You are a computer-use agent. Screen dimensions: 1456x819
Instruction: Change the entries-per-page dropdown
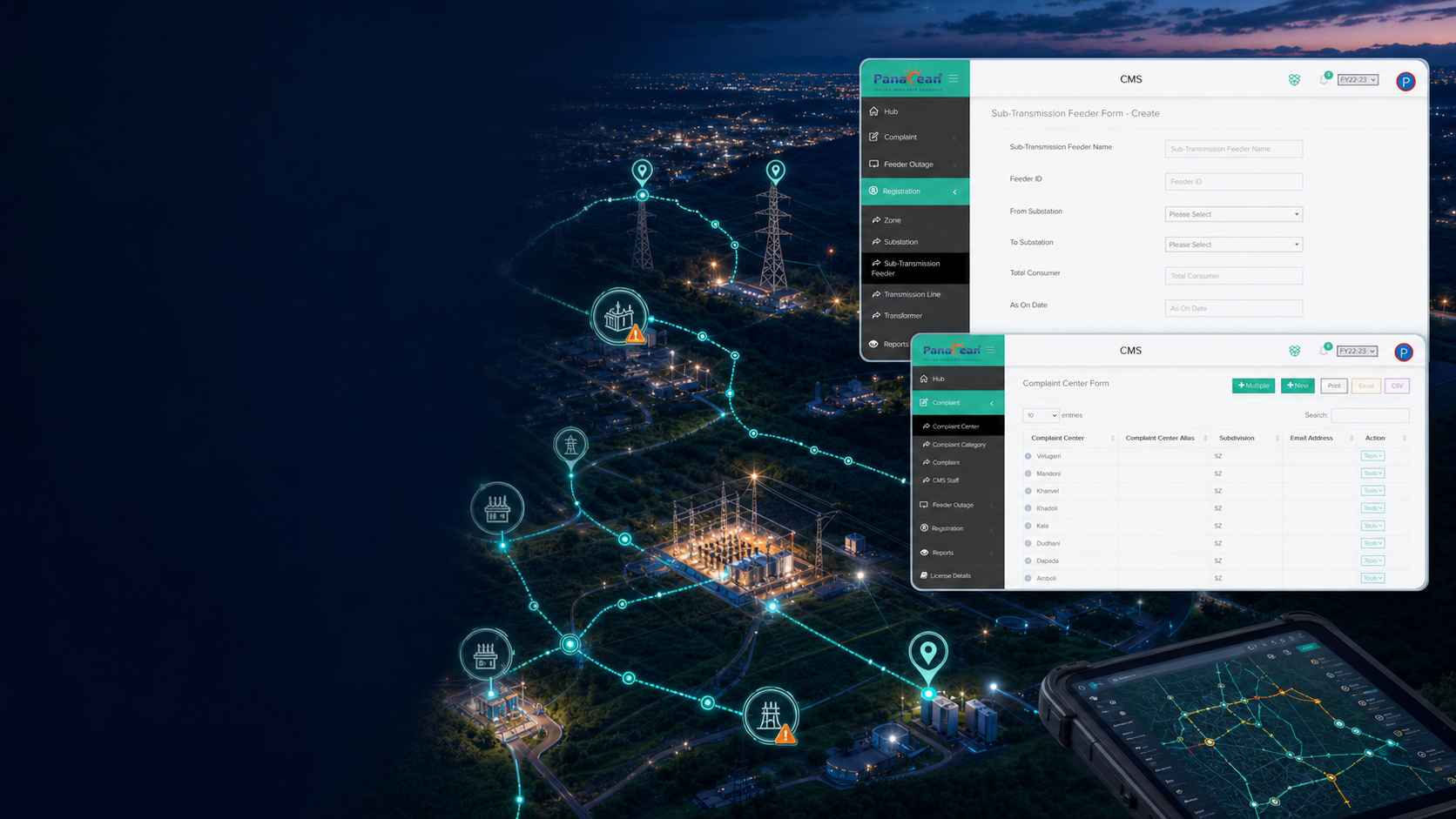tap(1041, 415)
